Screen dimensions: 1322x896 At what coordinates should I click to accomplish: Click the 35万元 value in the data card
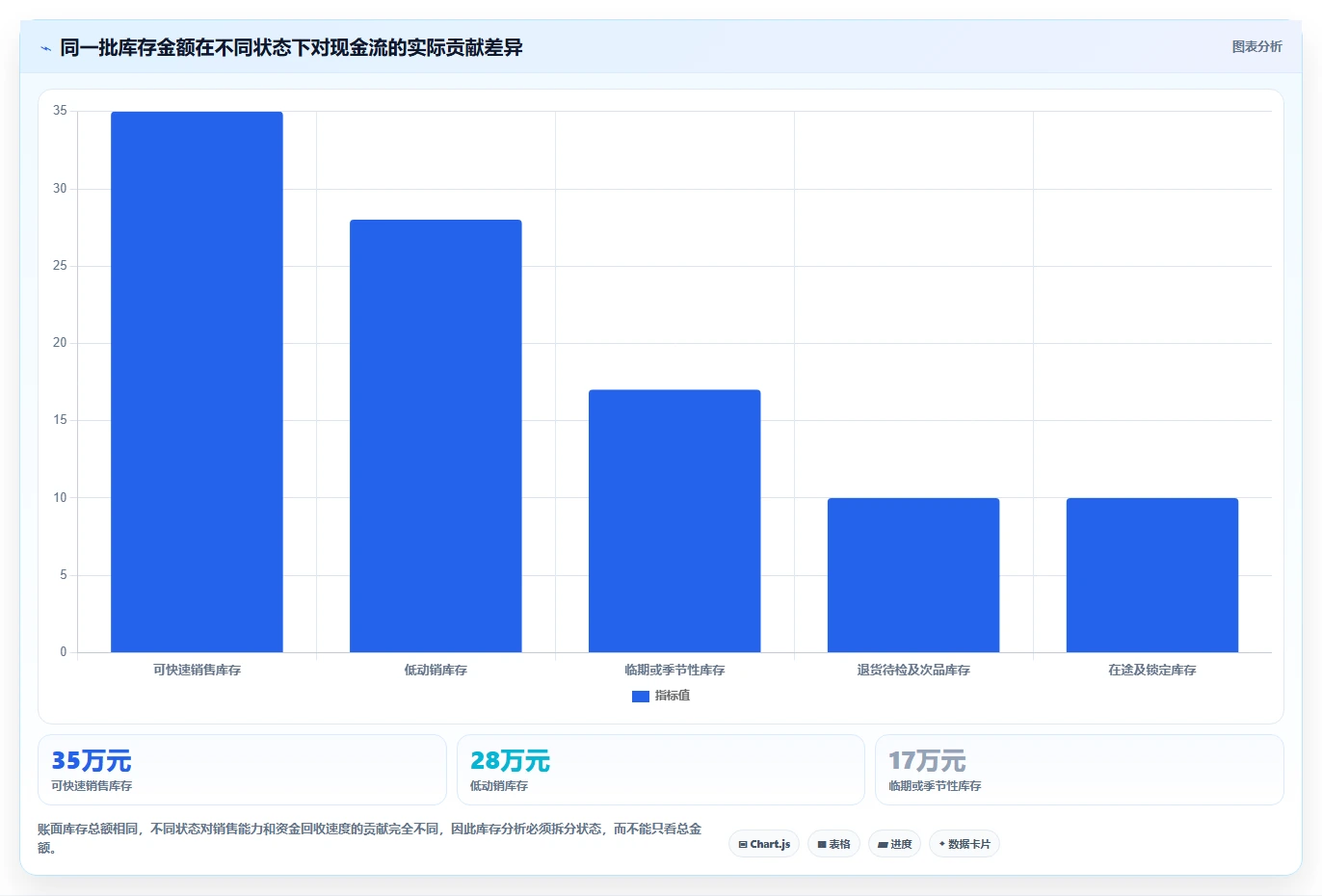pos(92,761)
